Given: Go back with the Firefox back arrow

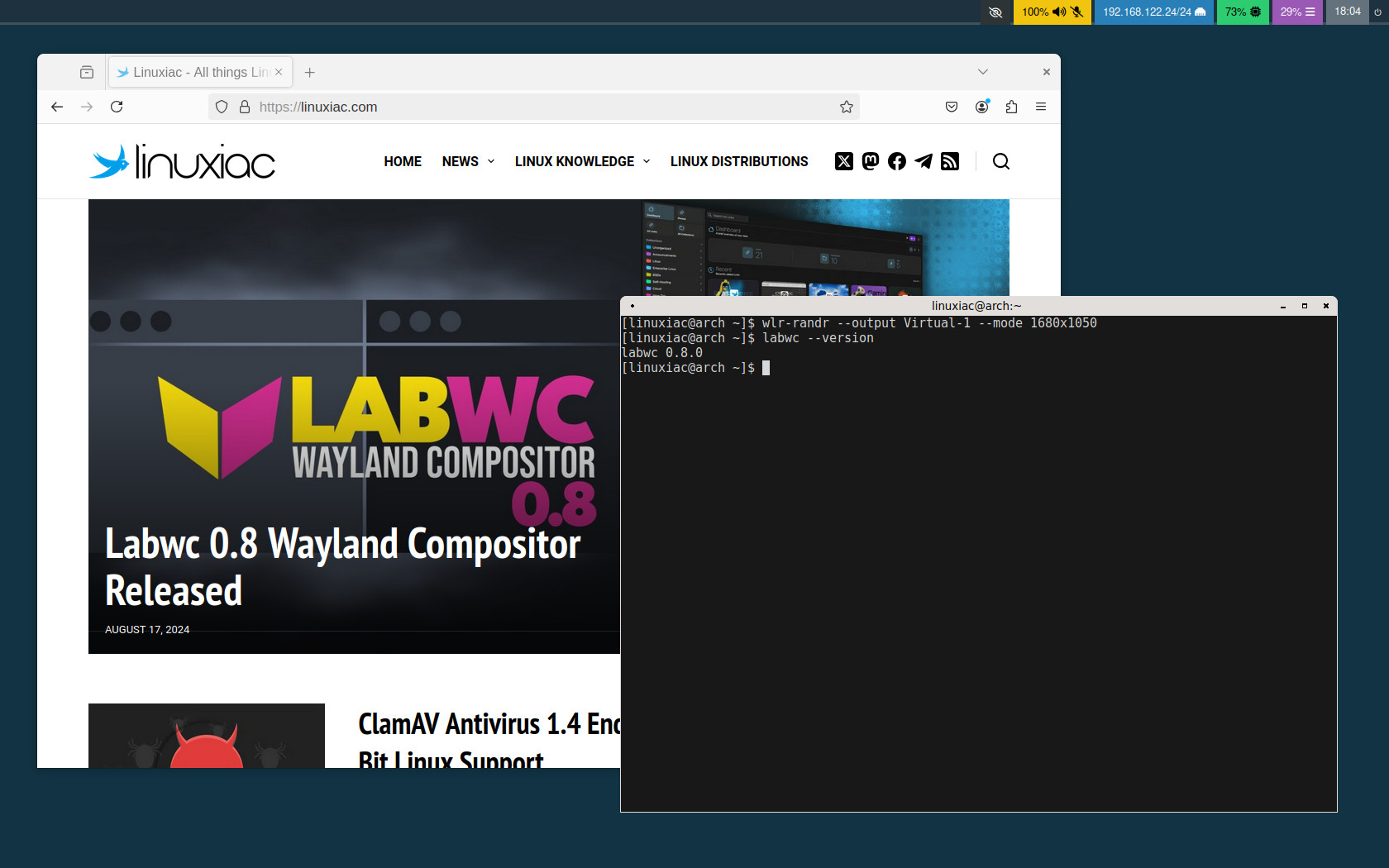Looking at the screenshot, I should 57,107.
